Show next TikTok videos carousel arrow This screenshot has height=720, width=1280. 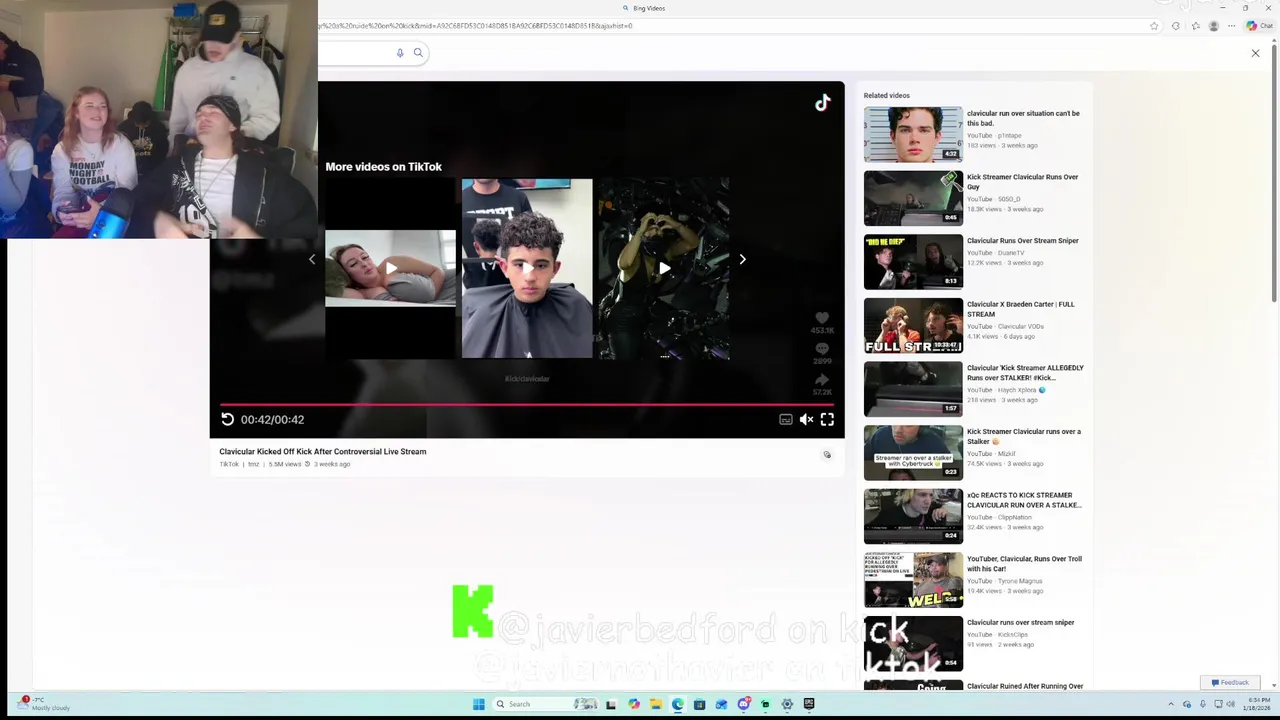tap(742, 259)
